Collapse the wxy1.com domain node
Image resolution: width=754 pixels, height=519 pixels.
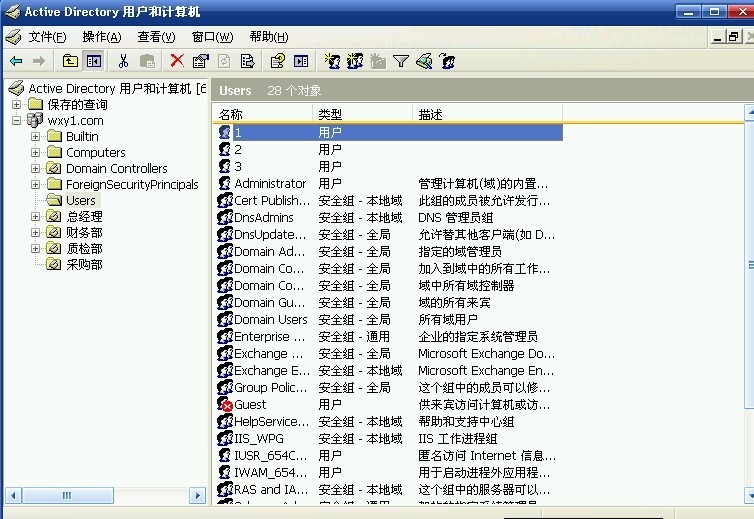17,120
